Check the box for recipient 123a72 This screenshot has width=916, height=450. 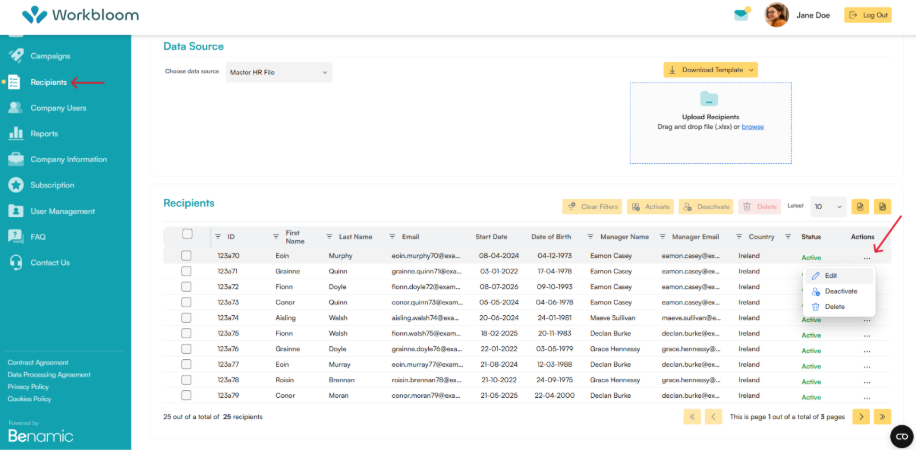(186, 286)
